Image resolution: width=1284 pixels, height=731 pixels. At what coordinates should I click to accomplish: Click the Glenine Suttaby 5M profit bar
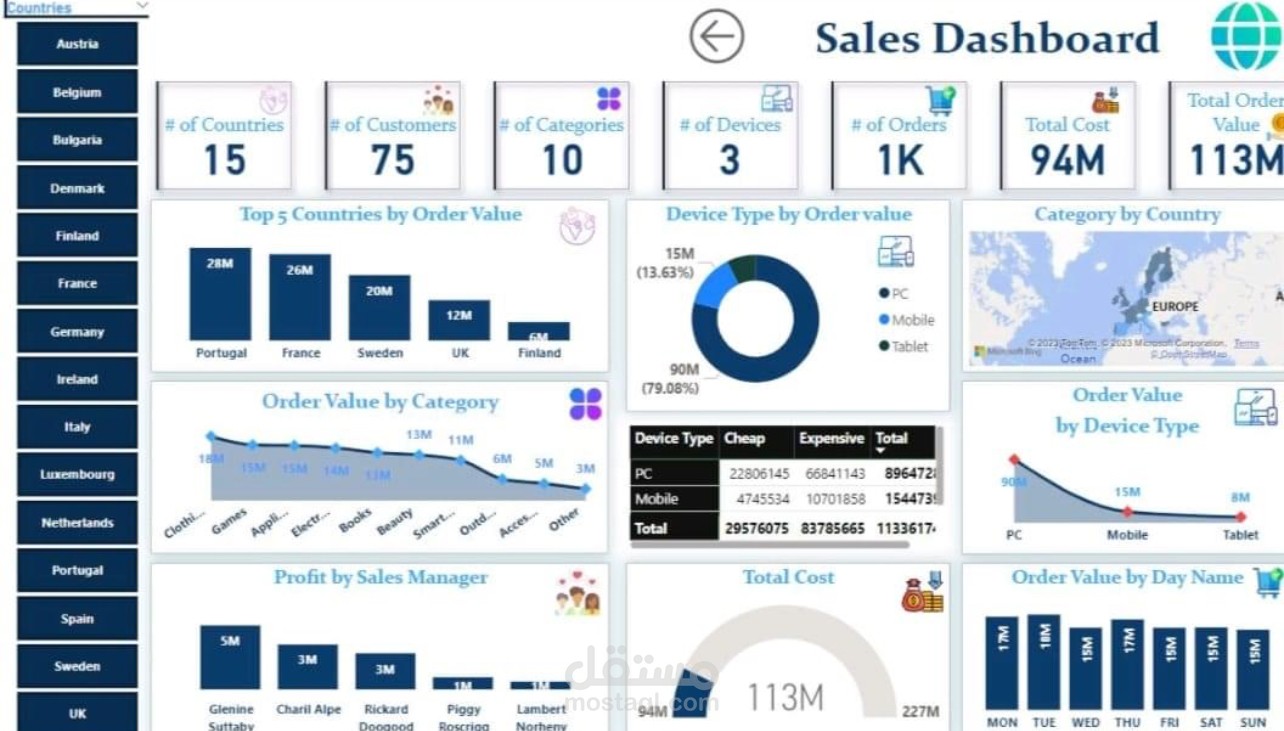[230, 657]
